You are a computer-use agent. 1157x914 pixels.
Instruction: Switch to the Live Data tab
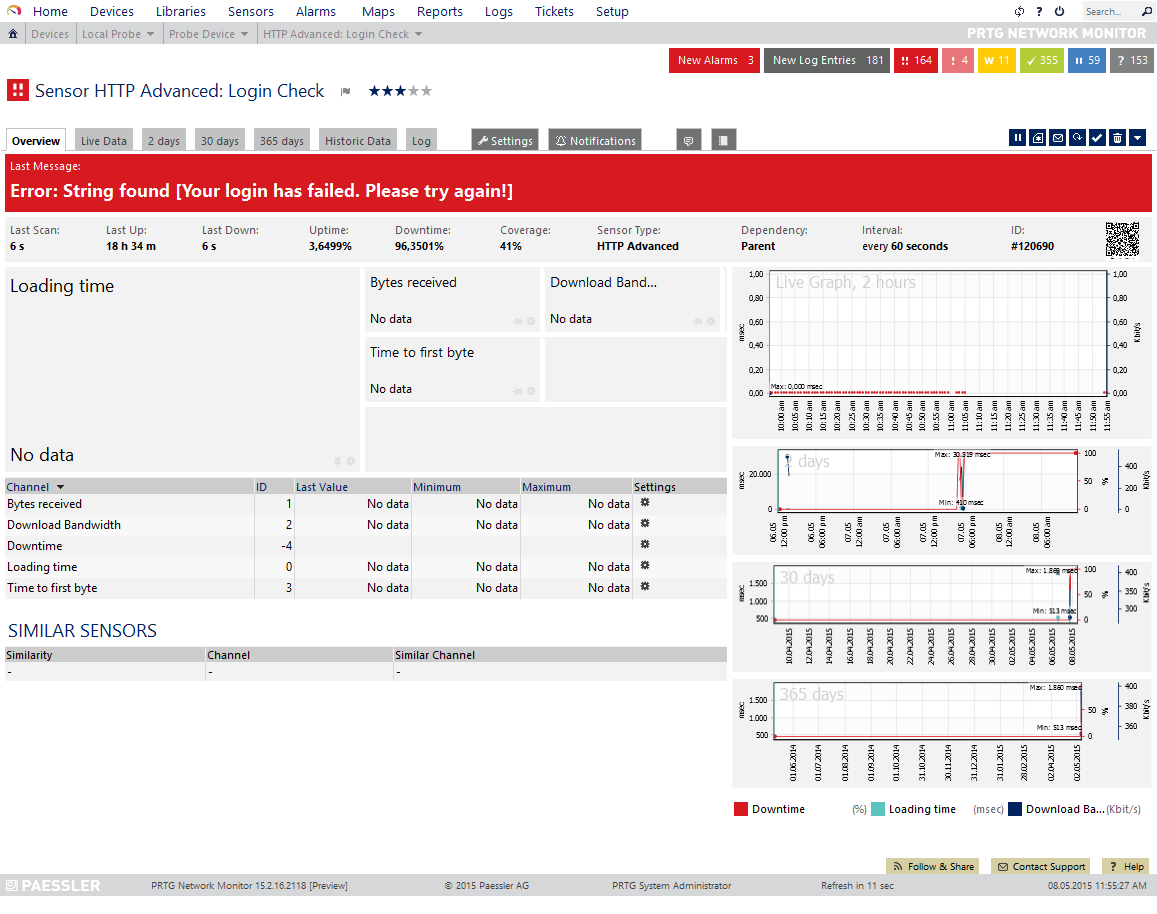[x=103, y=140]
